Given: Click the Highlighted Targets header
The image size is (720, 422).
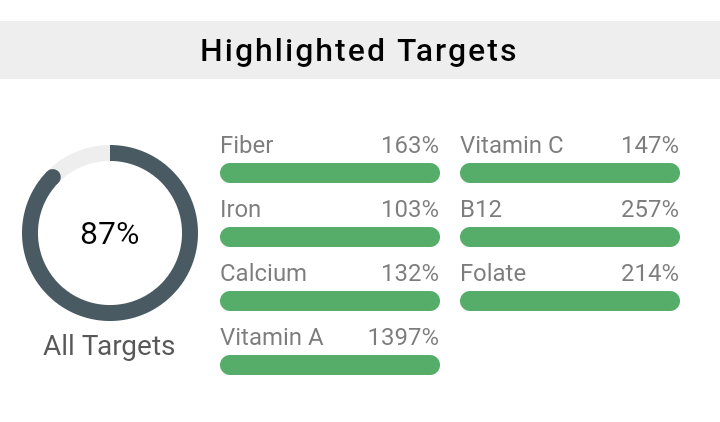Looking at the screenshot, I should click(359, 50).
